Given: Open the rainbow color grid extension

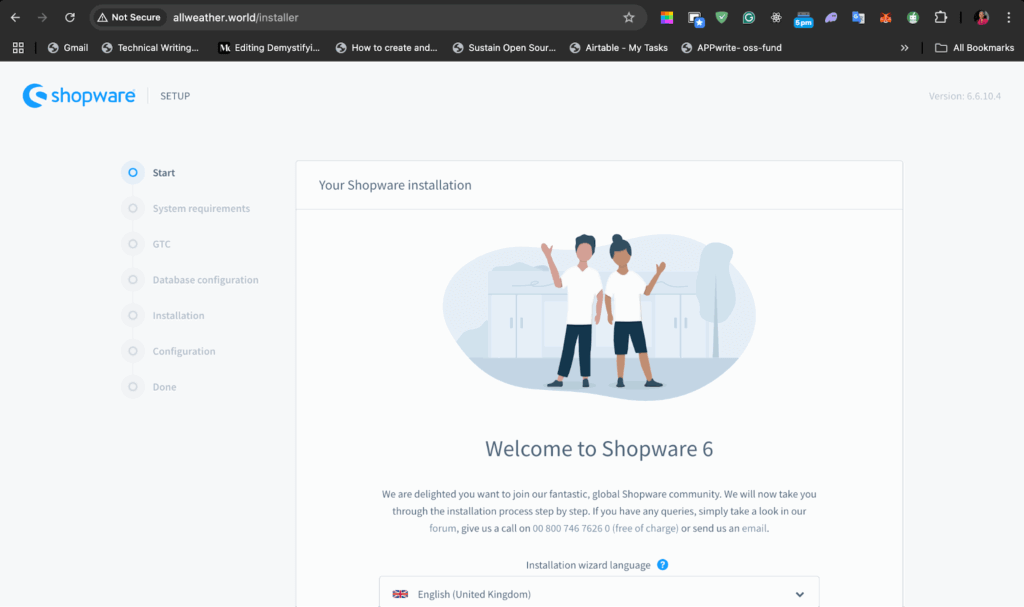Looking at the screenshot, I should point(667,18).
